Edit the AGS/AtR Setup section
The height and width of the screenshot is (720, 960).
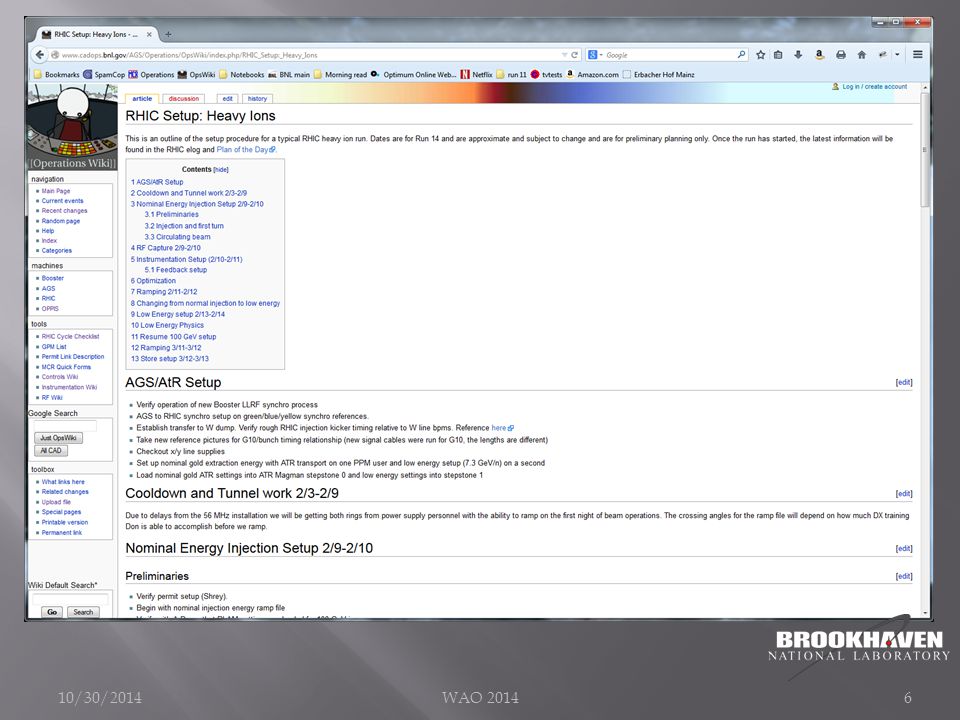[904, 382]
